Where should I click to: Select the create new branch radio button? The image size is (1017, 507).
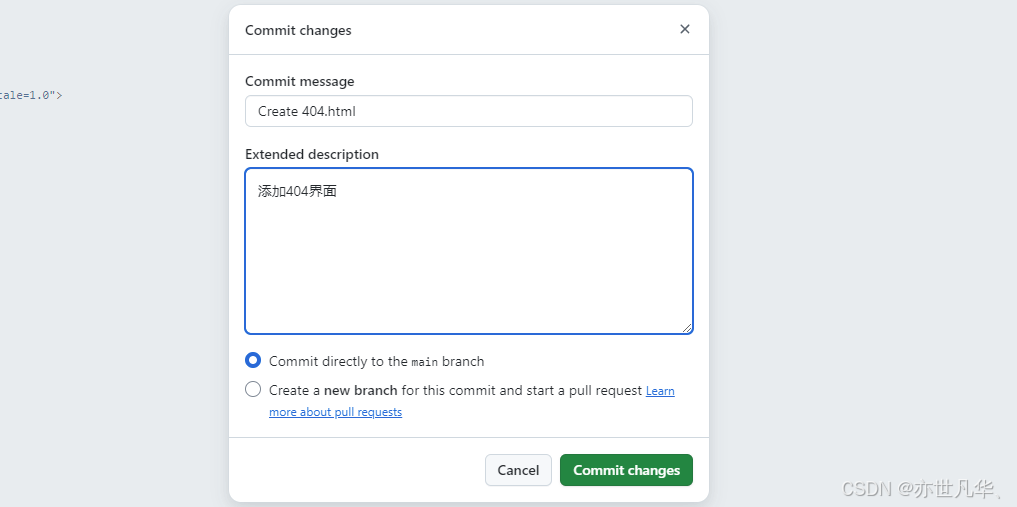coord(253,389)
